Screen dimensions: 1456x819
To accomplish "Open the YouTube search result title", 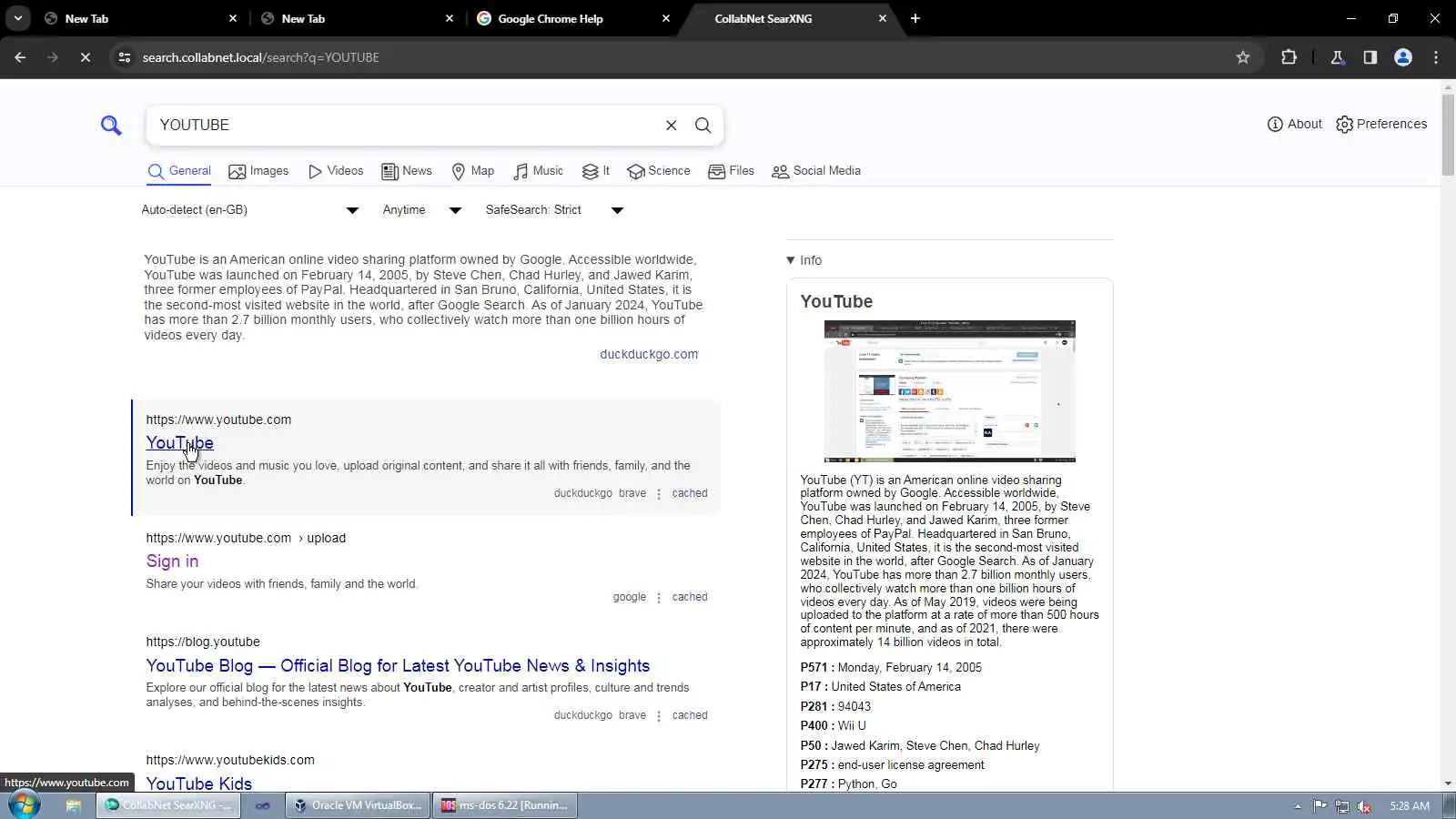I will coord(180,443).
